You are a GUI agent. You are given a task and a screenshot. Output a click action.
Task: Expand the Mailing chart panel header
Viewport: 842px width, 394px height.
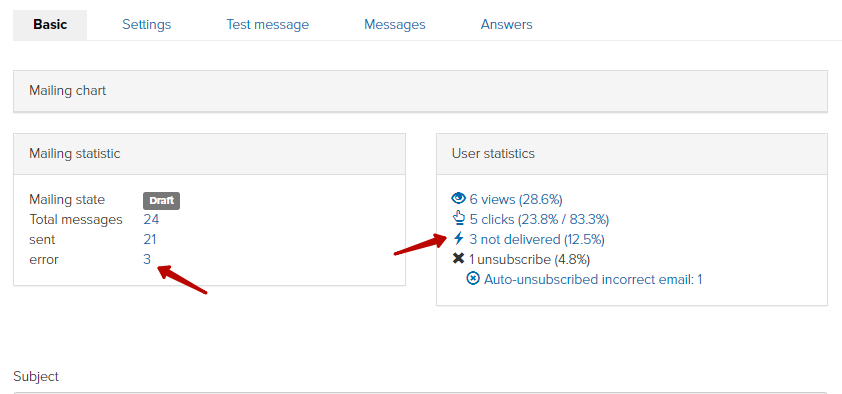coord(420,91)
